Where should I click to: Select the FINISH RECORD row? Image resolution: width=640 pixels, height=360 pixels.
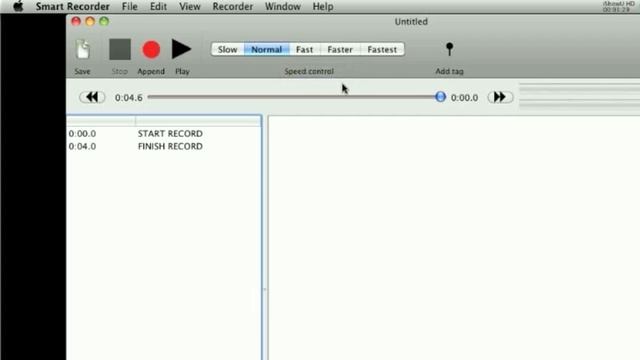coord(164,146)
